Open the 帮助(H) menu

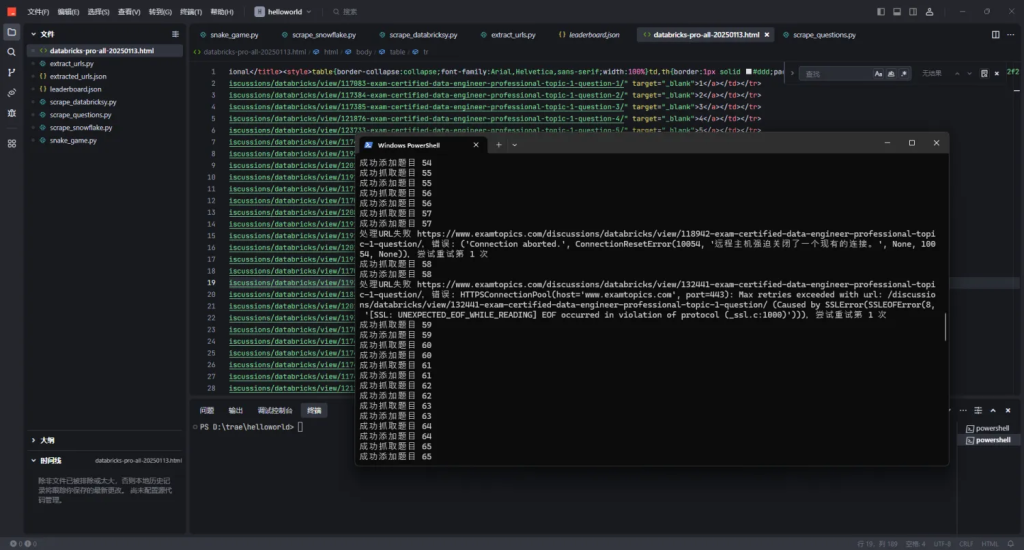click(x=221, y=12)
